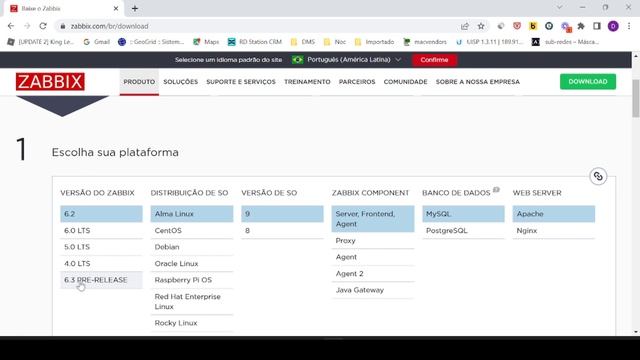Click the page vertical scrollbar thumb
The width and height of the screenshot is (640, 360).
[x=636, y=98]
